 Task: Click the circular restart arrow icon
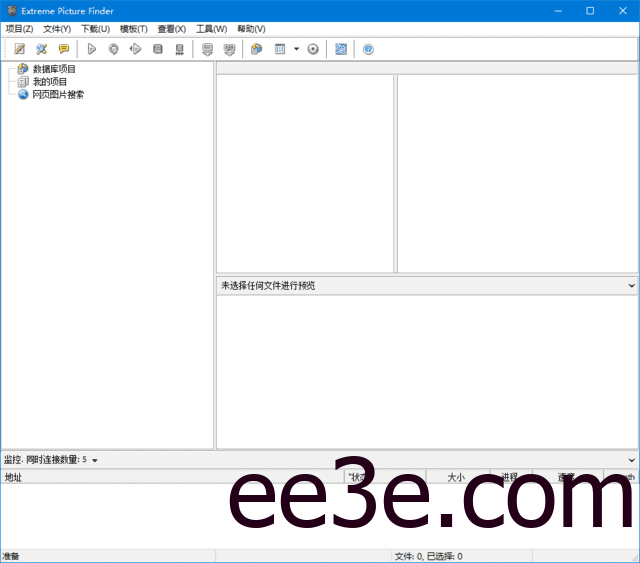click(x=113, y=49)
